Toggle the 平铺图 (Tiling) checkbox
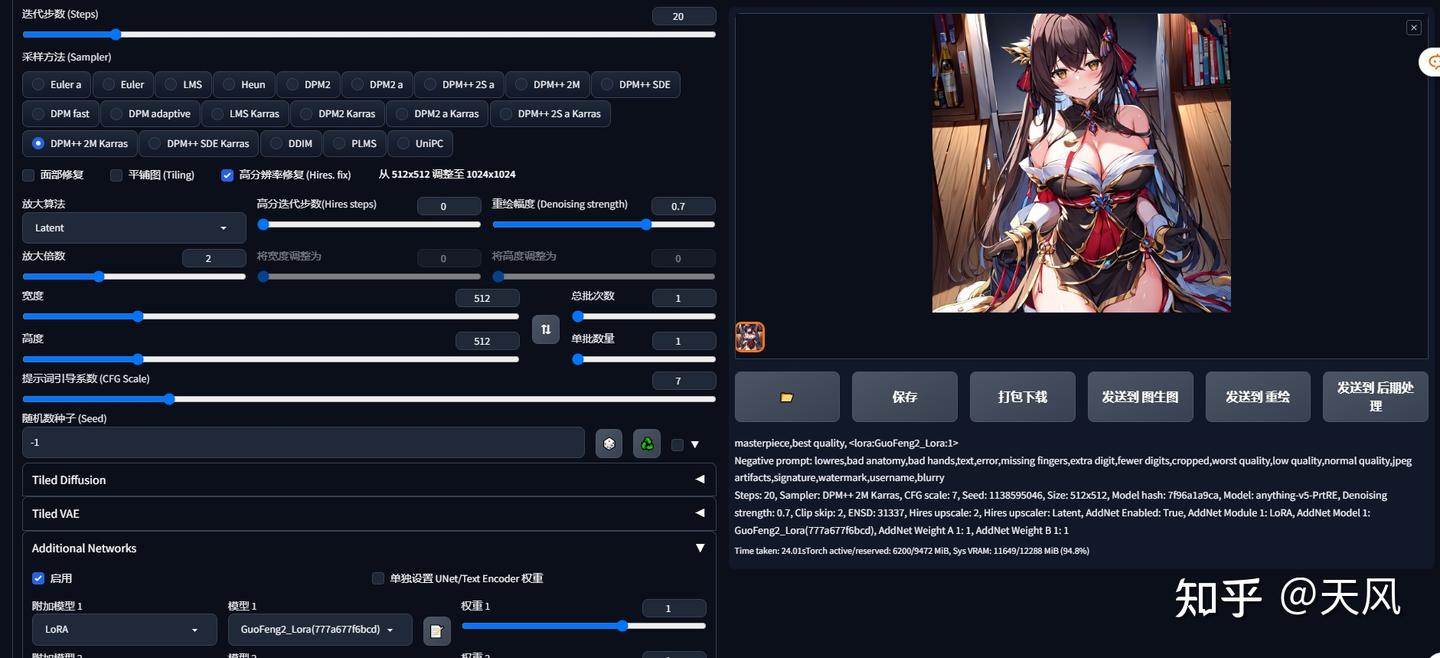 [116, 175]
